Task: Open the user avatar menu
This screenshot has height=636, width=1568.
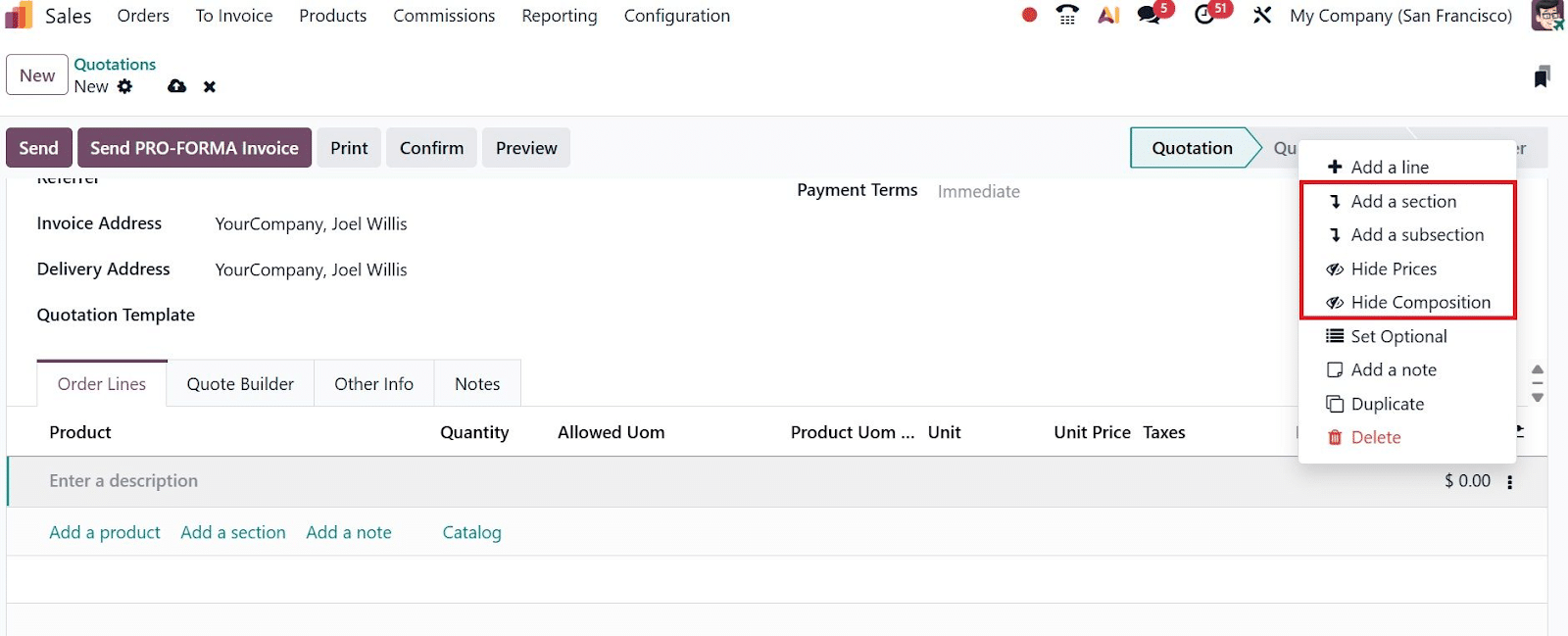Action: [x=1547, y=16]
